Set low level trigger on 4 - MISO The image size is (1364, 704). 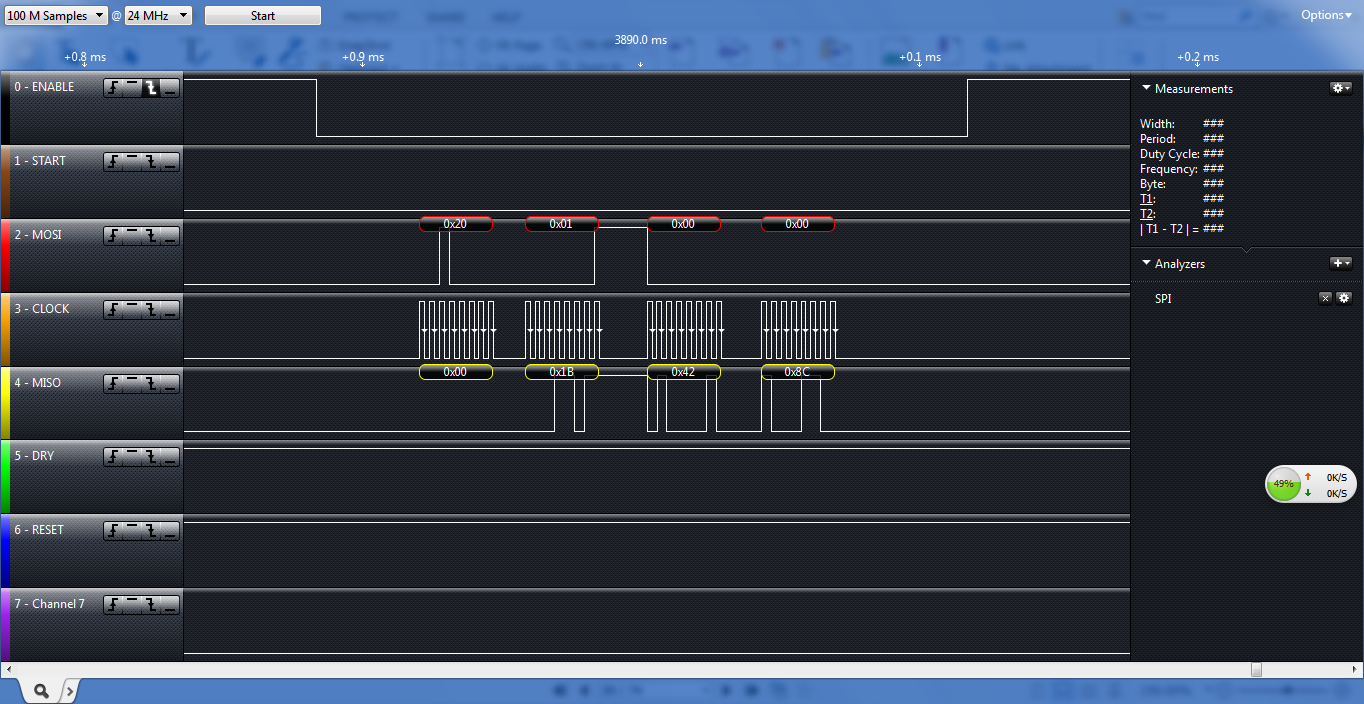(170, 383)
